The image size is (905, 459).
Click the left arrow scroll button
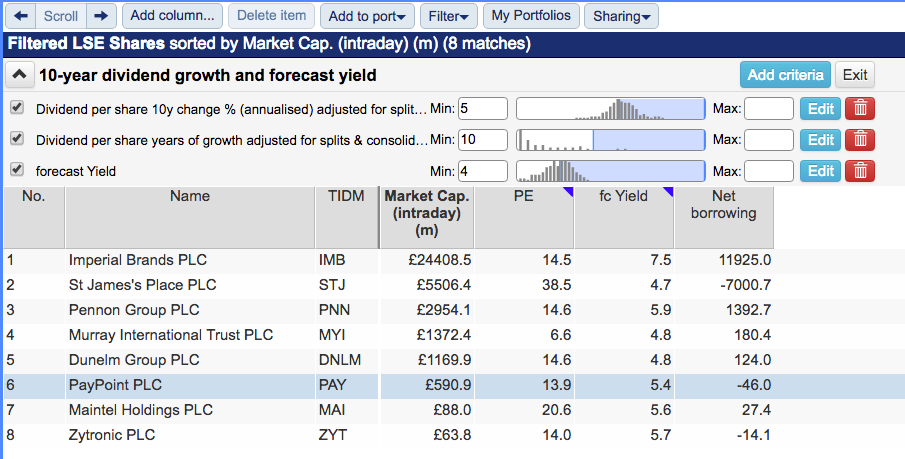click(x=21, y=16)
